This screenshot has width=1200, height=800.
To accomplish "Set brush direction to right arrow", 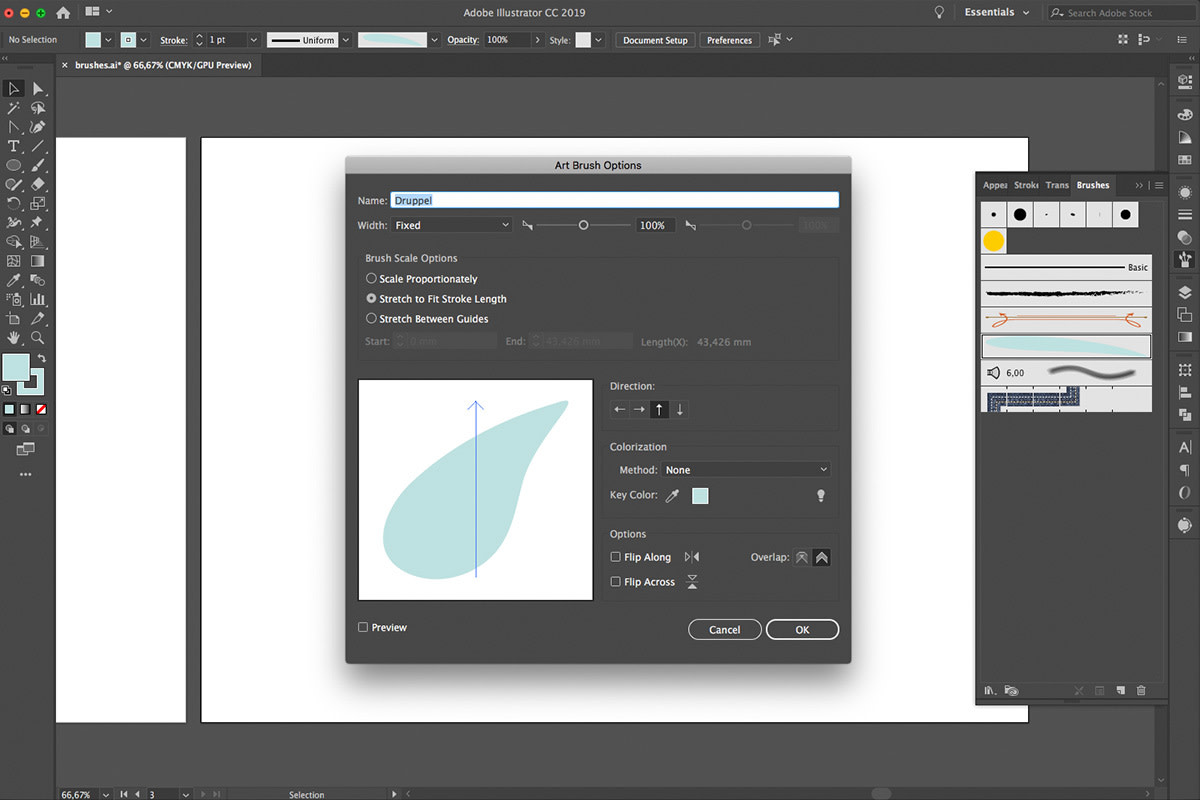I will [x=640, y=409].
